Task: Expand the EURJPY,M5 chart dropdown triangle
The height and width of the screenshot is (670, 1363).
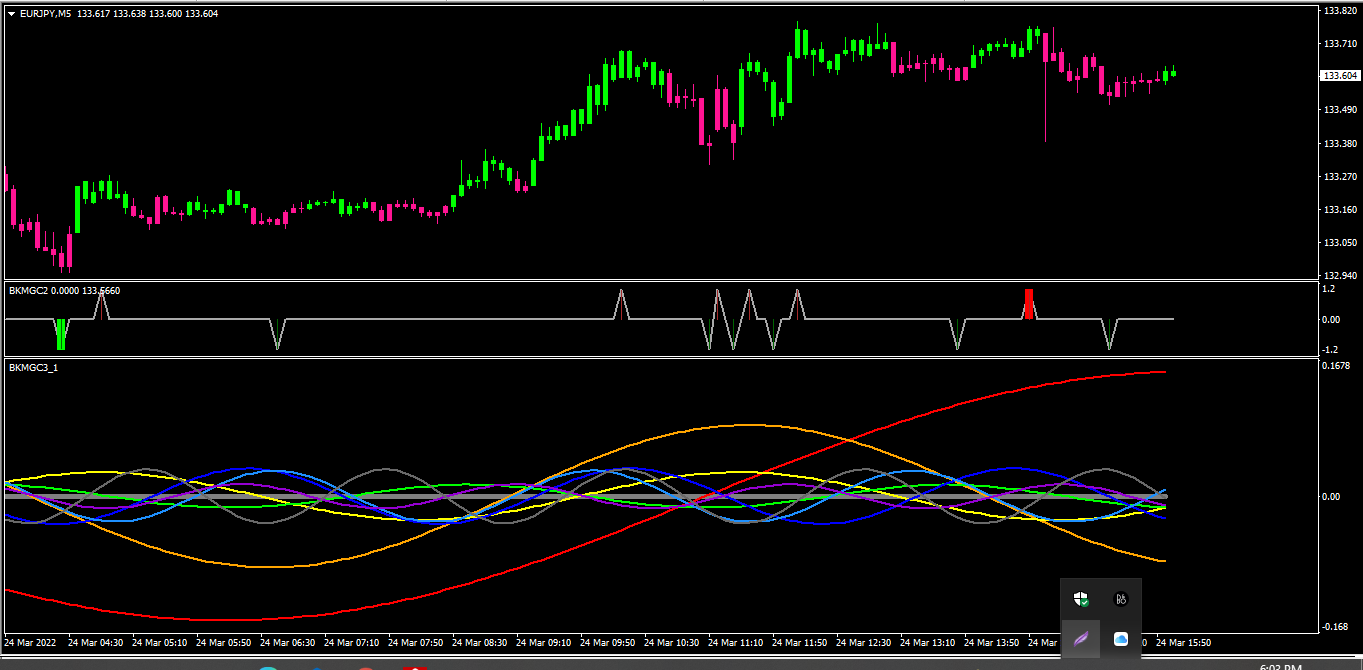Action: click(11, 13)
